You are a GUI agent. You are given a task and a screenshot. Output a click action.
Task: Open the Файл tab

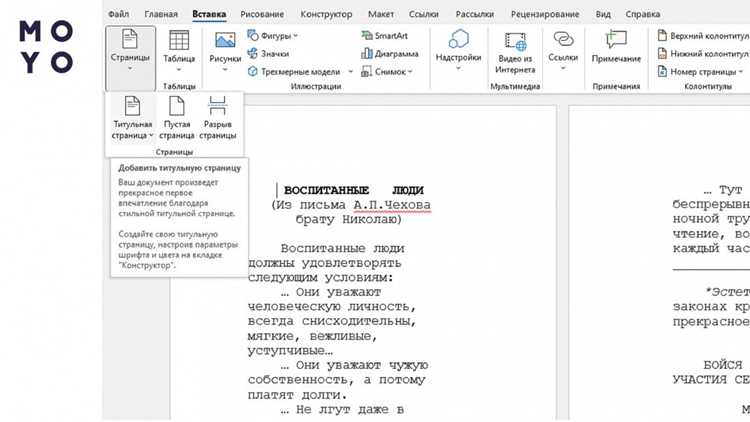tap(118, 14)
